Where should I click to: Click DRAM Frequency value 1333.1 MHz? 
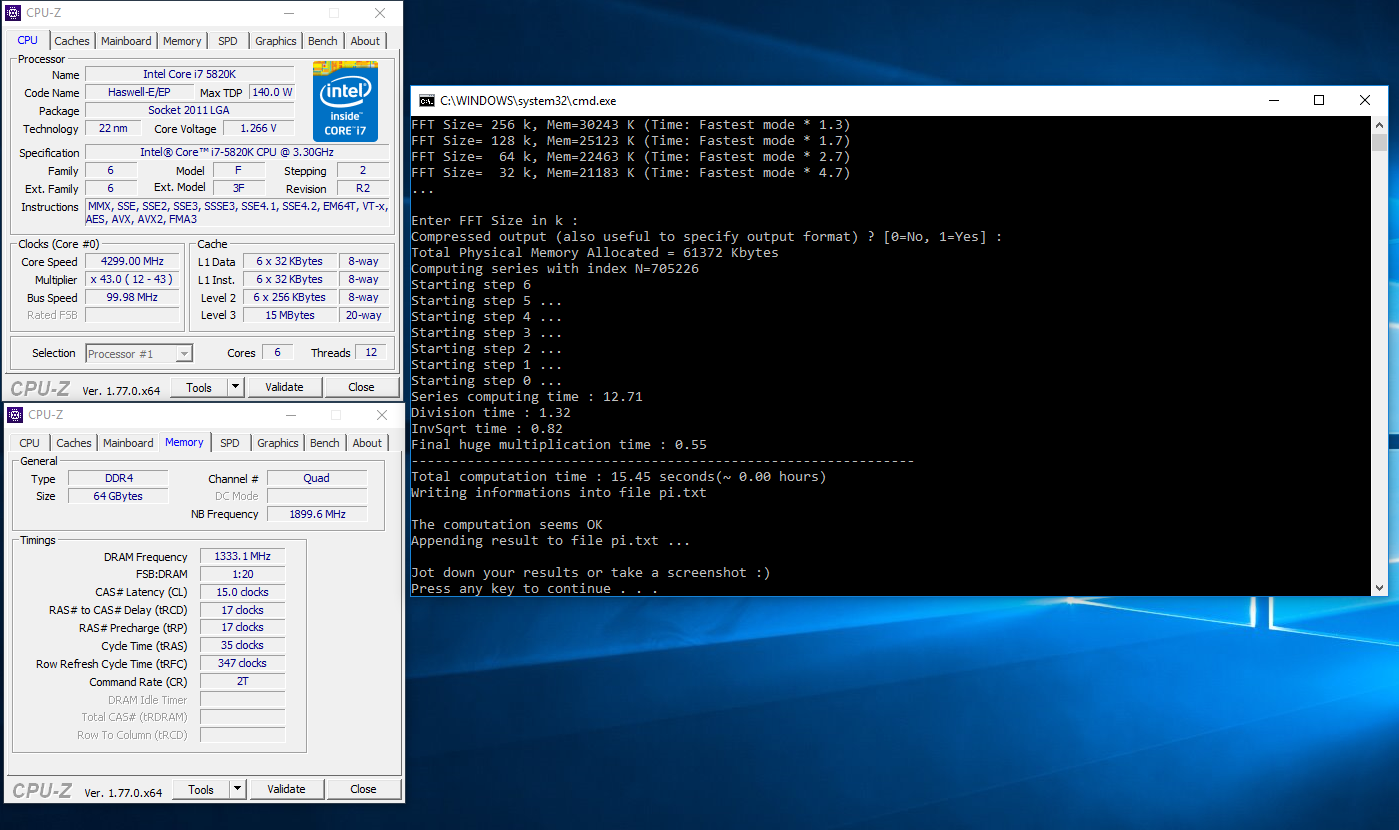tap(242, 557)
